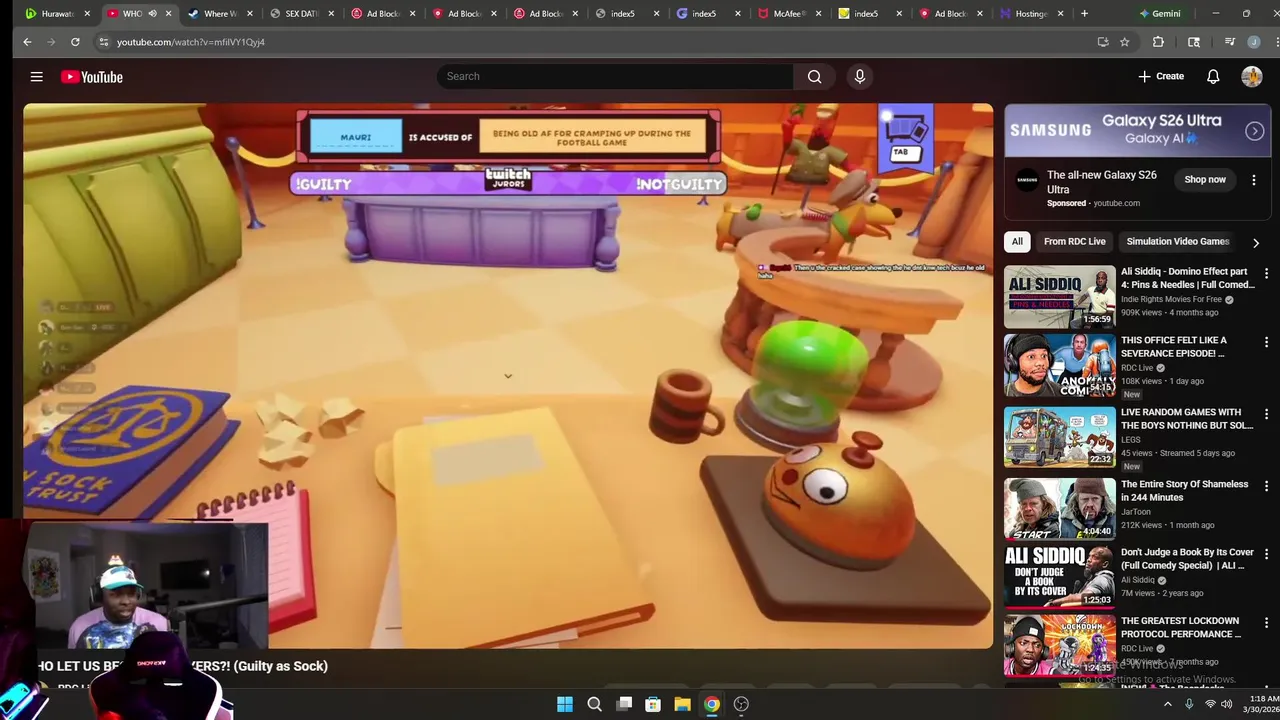Open The Greatest Lockdown Protocol thumbnail
The width and height of the screenshot is (1280, 720).
[1059, 646]
